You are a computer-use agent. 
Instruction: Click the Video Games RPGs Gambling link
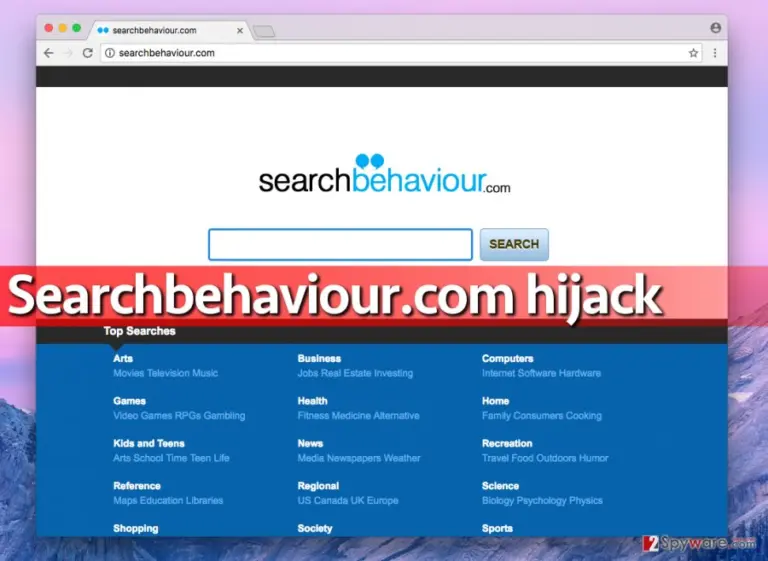pos(179,415)
